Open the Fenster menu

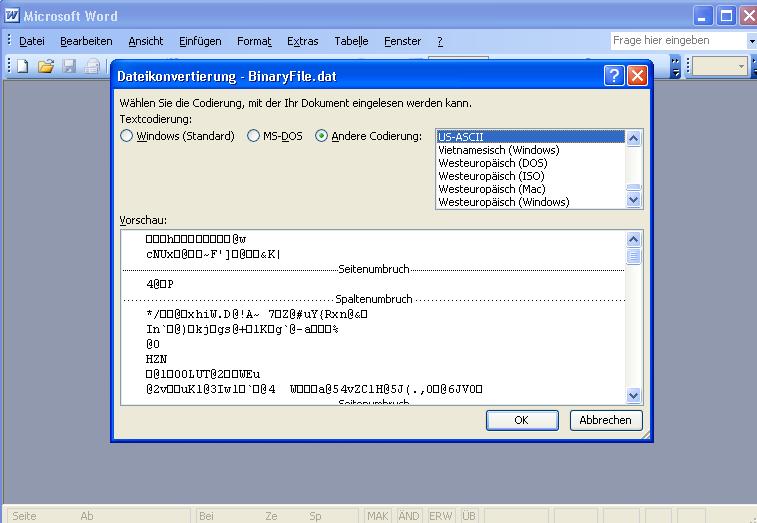[x=402, y=42]
